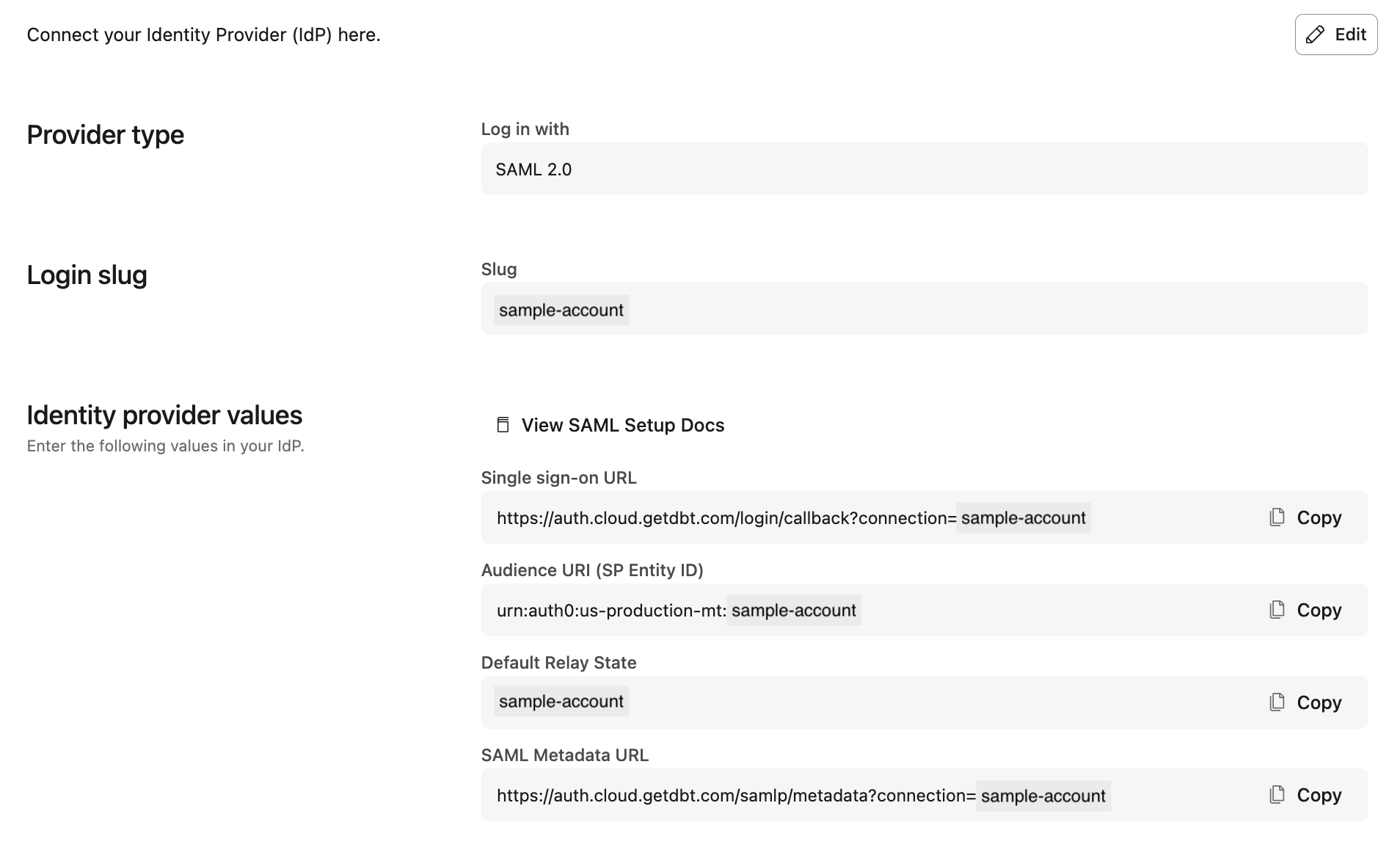Click the copy icon next to Single sign-on URL
Image resolution: width=1400 pixels, height=847 pixels.
[1278, 517]
